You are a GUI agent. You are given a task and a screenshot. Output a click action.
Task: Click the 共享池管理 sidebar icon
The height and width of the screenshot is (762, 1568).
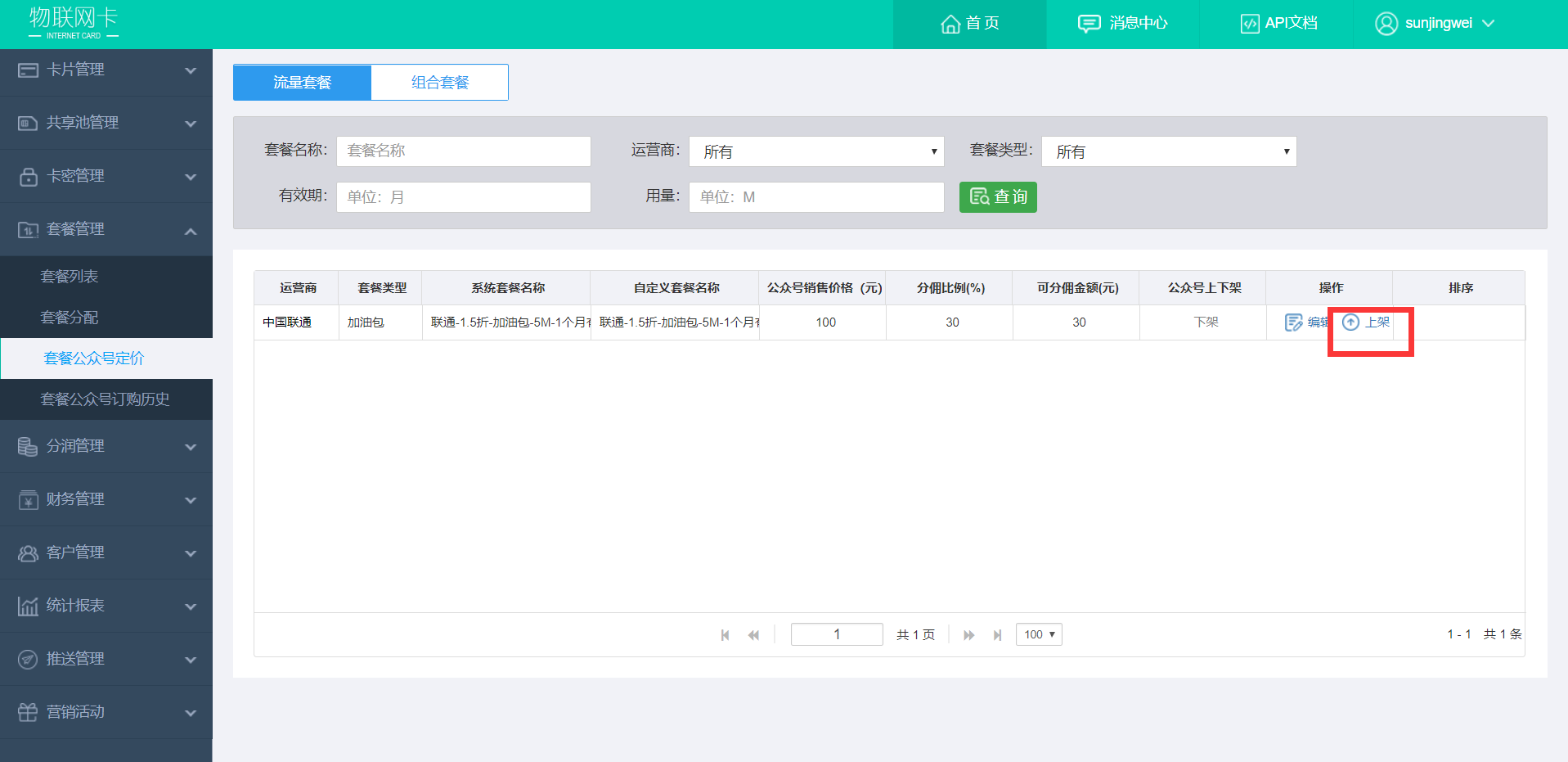[x=28, y=123]
